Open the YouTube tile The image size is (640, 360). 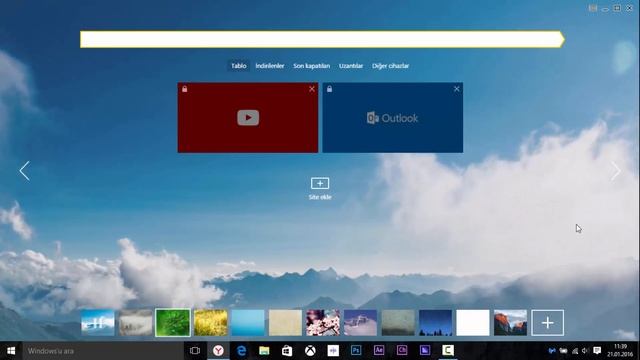click(248, 118)
